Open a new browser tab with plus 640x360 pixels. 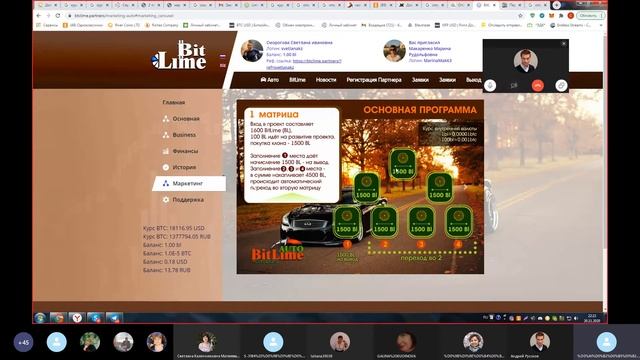556,5
